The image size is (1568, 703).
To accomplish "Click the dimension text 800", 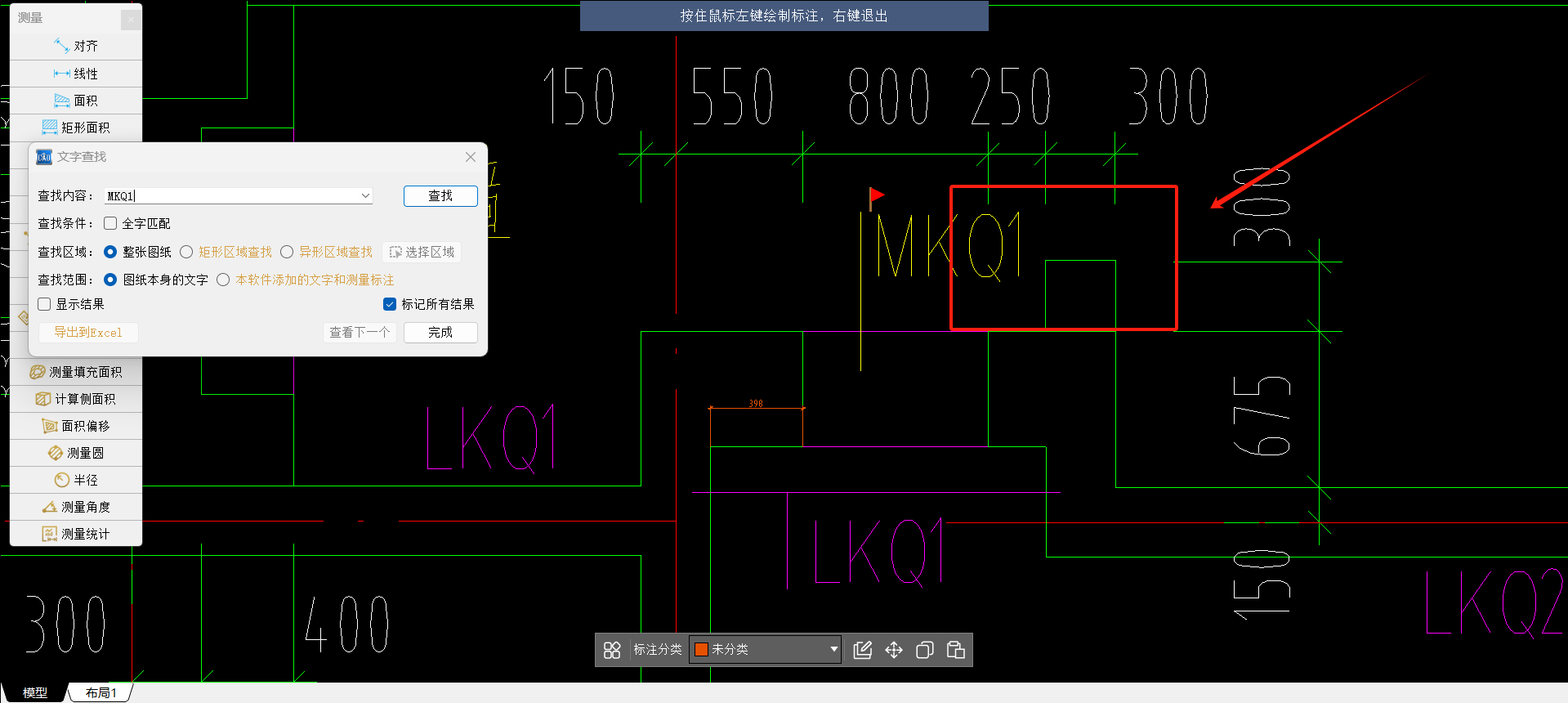I will (888, 96).
